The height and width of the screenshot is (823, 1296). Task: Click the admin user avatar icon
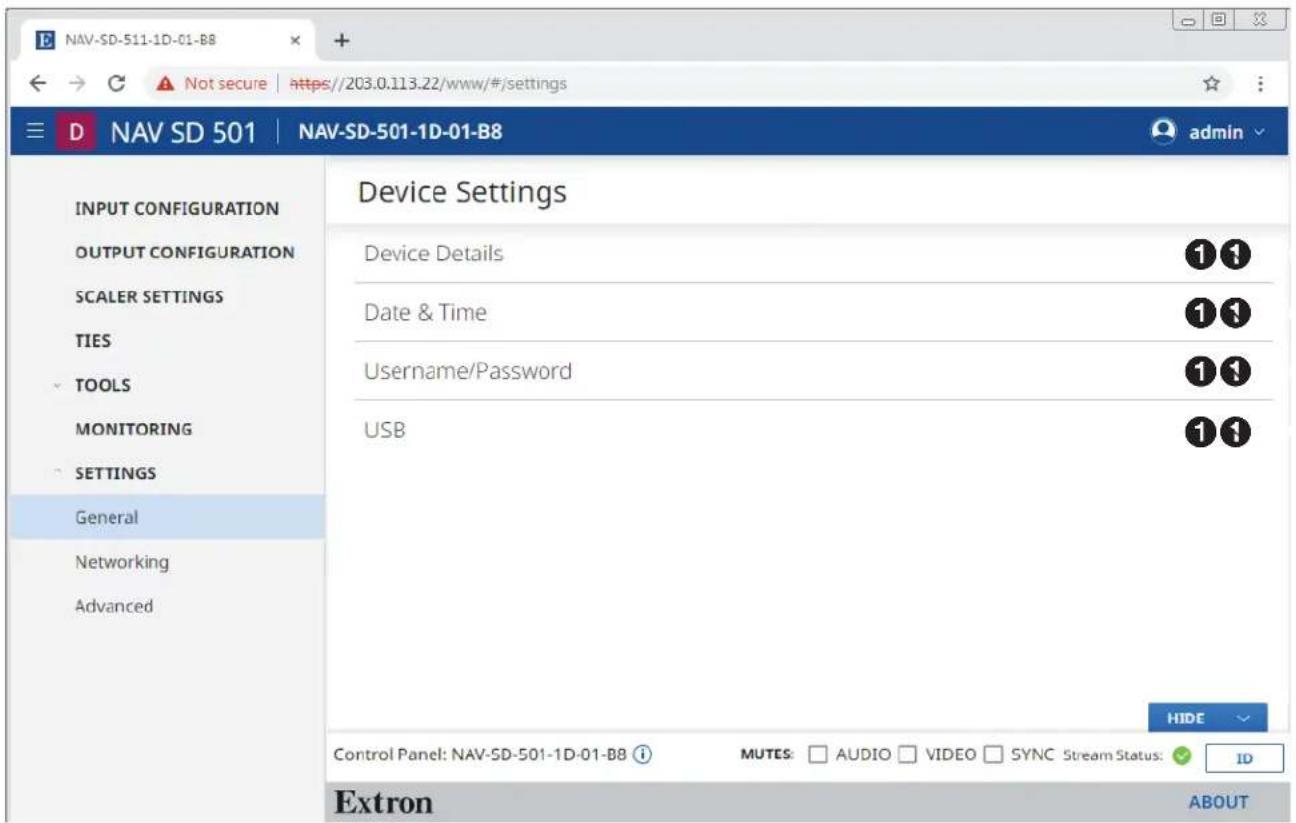1162,131
